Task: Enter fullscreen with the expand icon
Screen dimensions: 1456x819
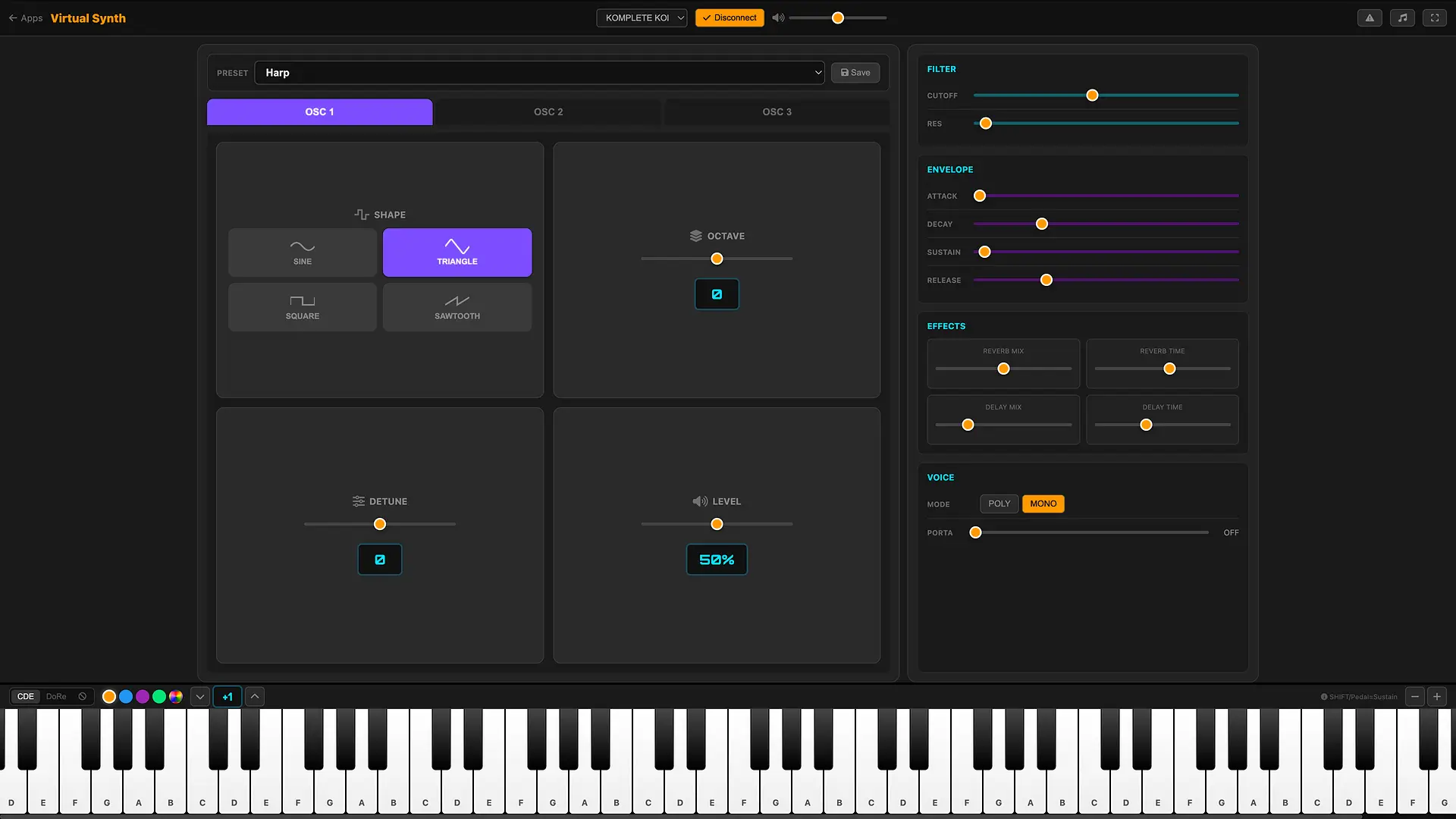Action: tap(1435, 17)
